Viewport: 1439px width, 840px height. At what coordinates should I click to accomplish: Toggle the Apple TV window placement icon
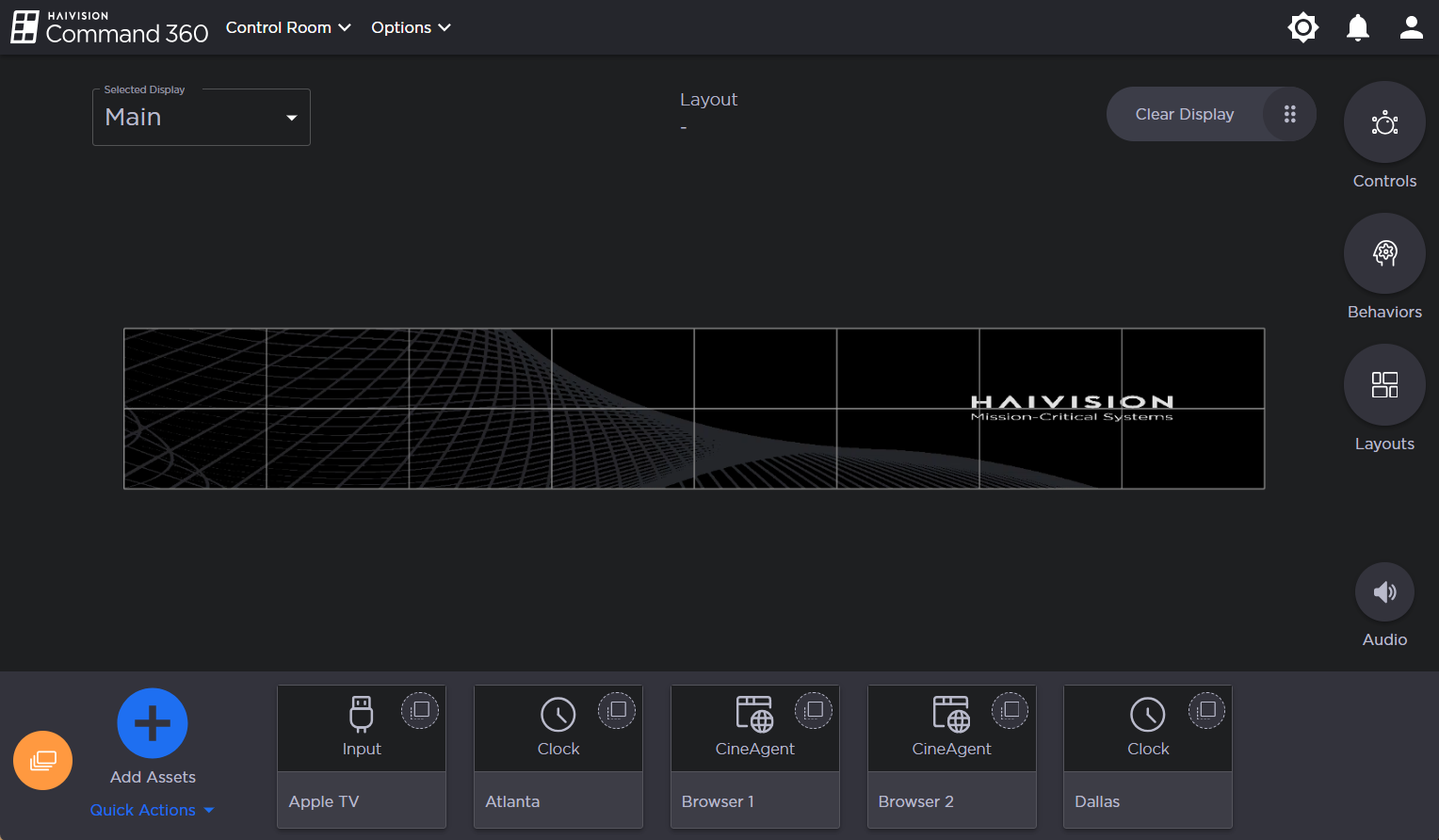click(420, 710)
